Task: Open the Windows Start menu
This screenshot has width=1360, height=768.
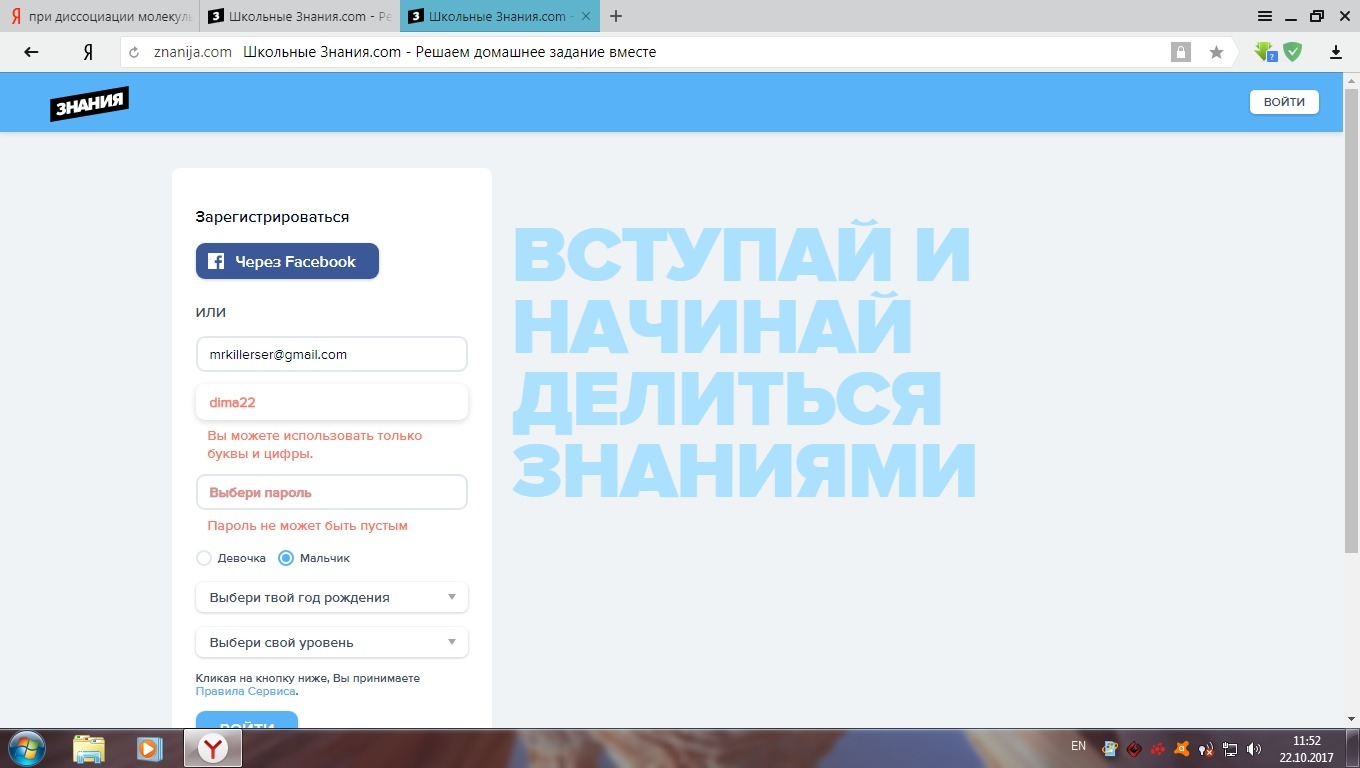Action: 26,748
